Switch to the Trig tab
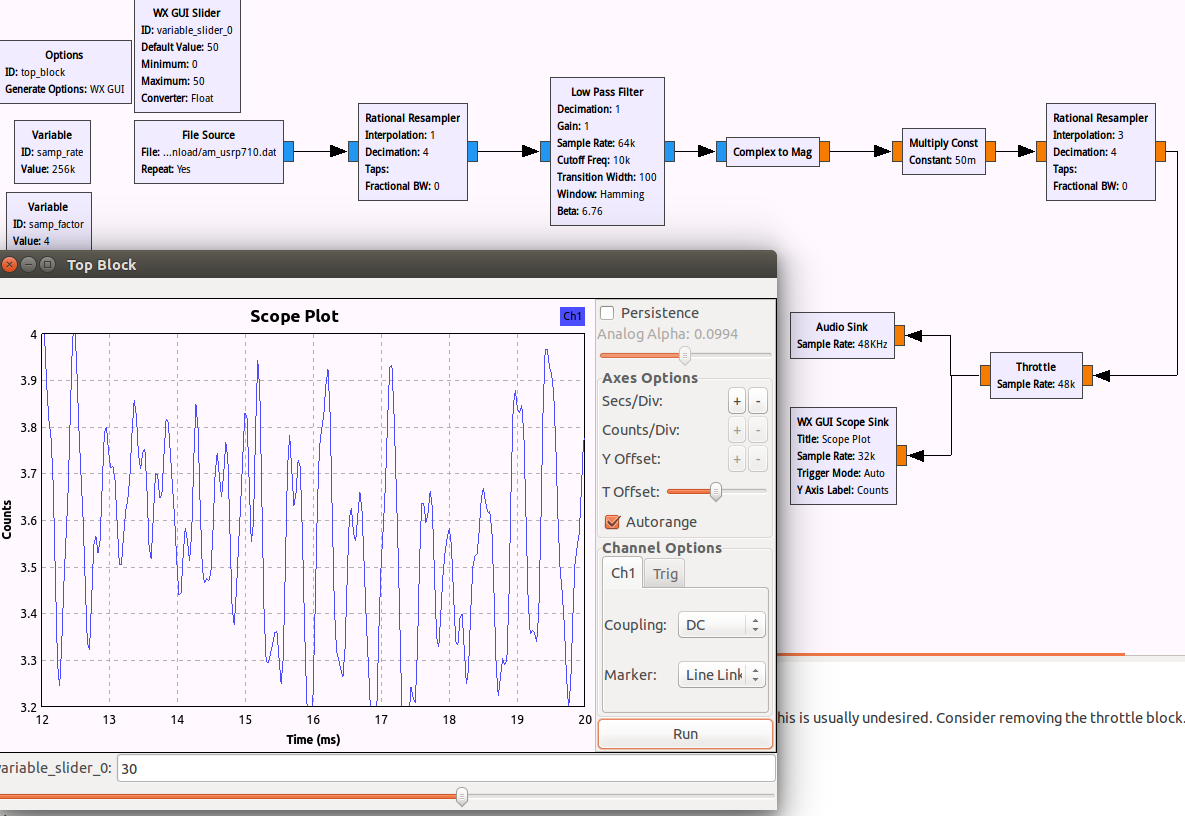This screenshot has height=816, width=1185. [x=665, y=573]
